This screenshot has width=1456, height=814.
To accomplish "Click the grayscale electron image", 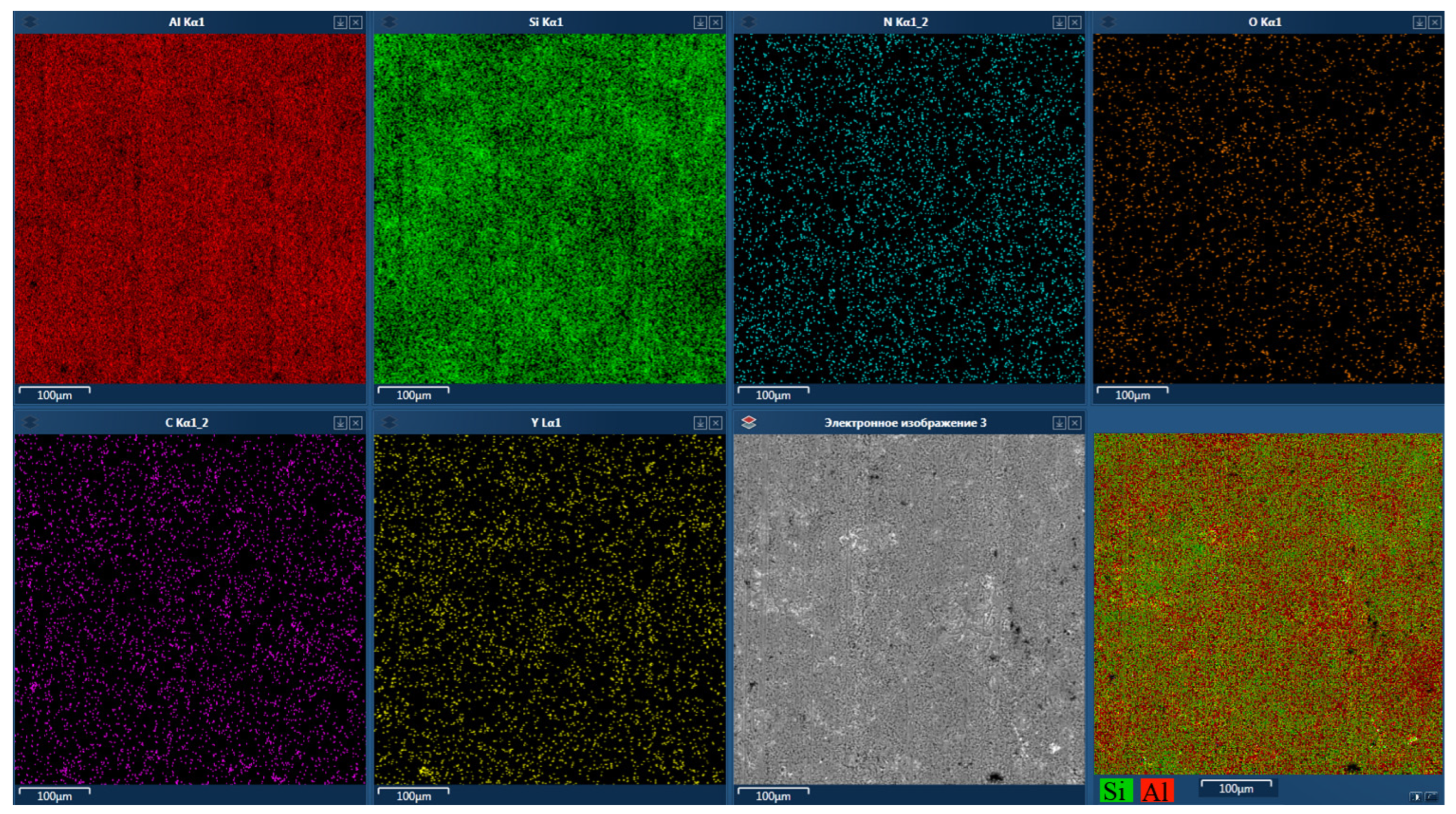I will (908, 609).
